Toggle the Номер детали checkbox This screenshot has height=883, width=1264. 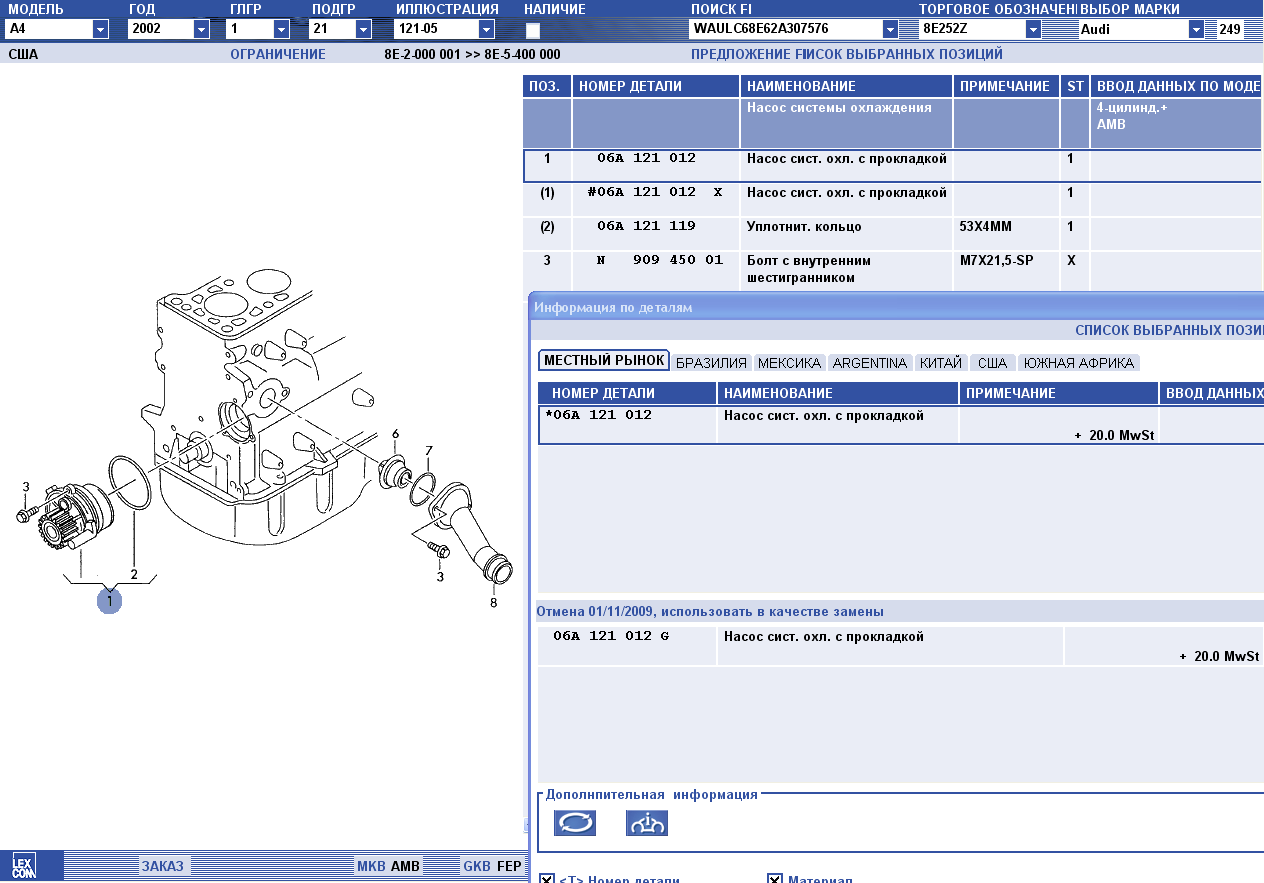point(546,879)
